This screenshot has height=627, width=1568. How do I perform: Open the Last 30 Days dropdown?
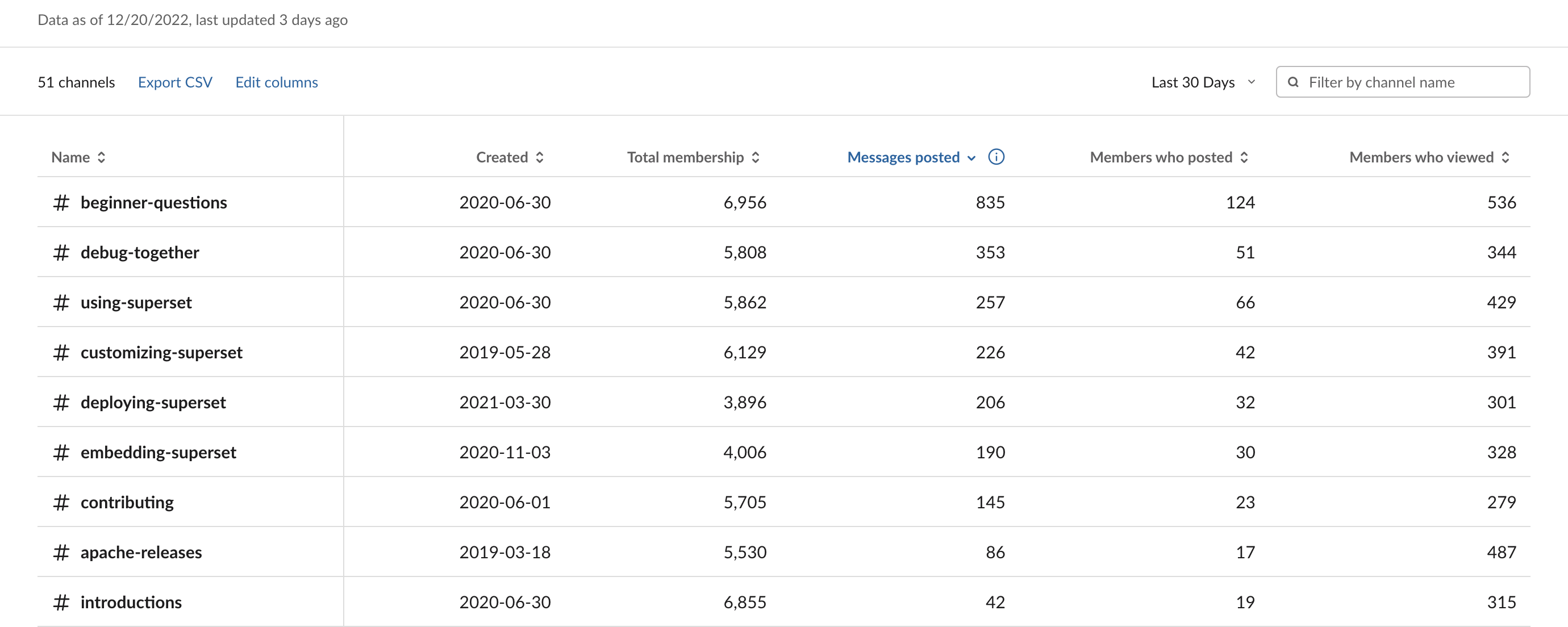1193,82
